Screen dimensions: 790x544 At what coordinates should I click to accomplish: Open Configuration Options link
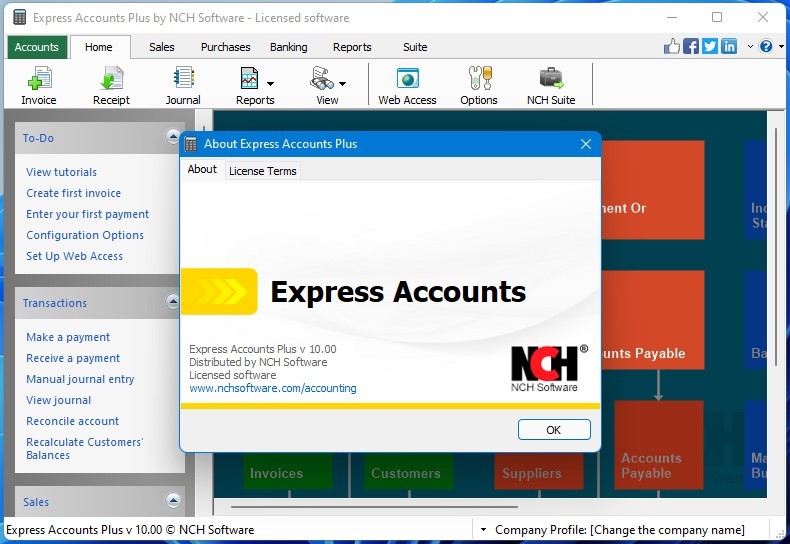85,235
